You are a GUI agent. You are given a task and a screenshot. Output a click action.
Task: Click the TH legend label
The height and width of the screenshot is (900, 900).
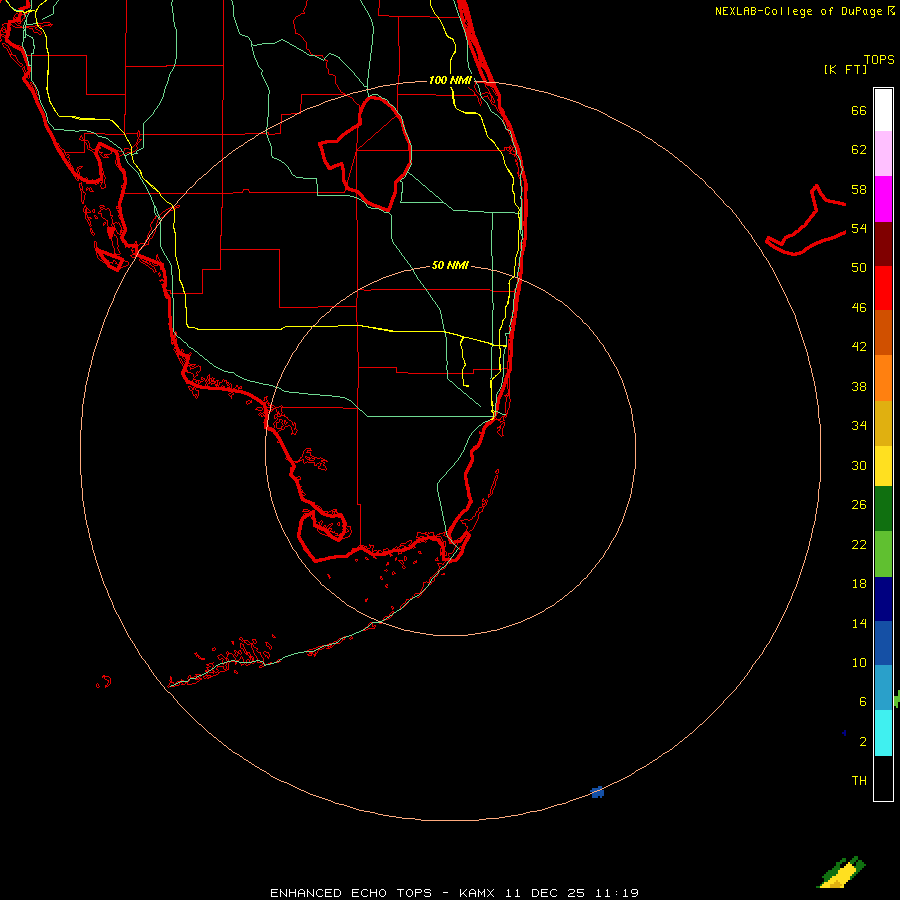tap(859, 781)
